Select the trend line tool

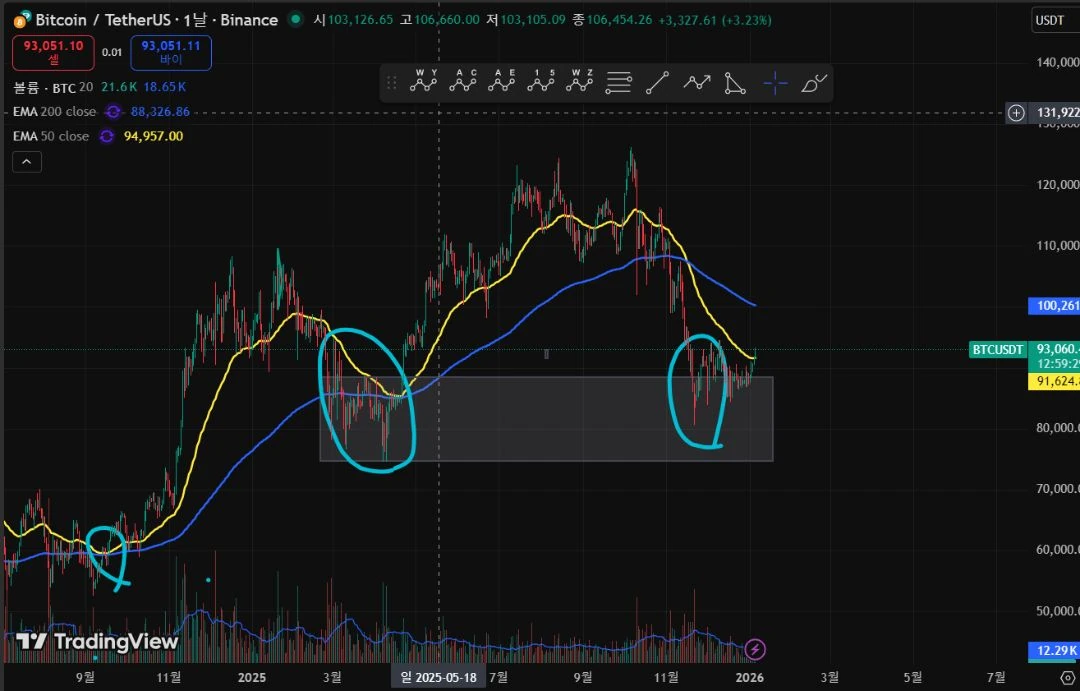(x=657, y=83)
